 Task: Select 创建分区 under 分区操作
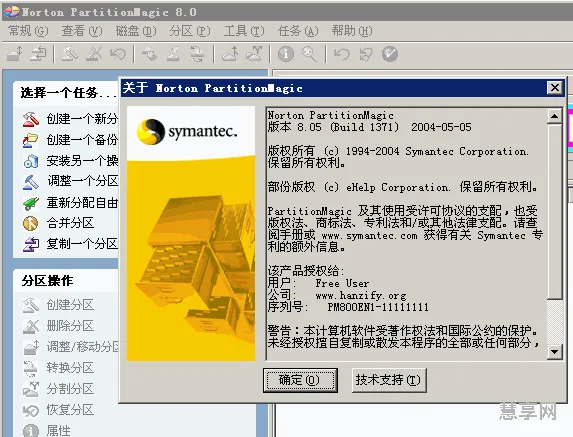pos(58,305)
